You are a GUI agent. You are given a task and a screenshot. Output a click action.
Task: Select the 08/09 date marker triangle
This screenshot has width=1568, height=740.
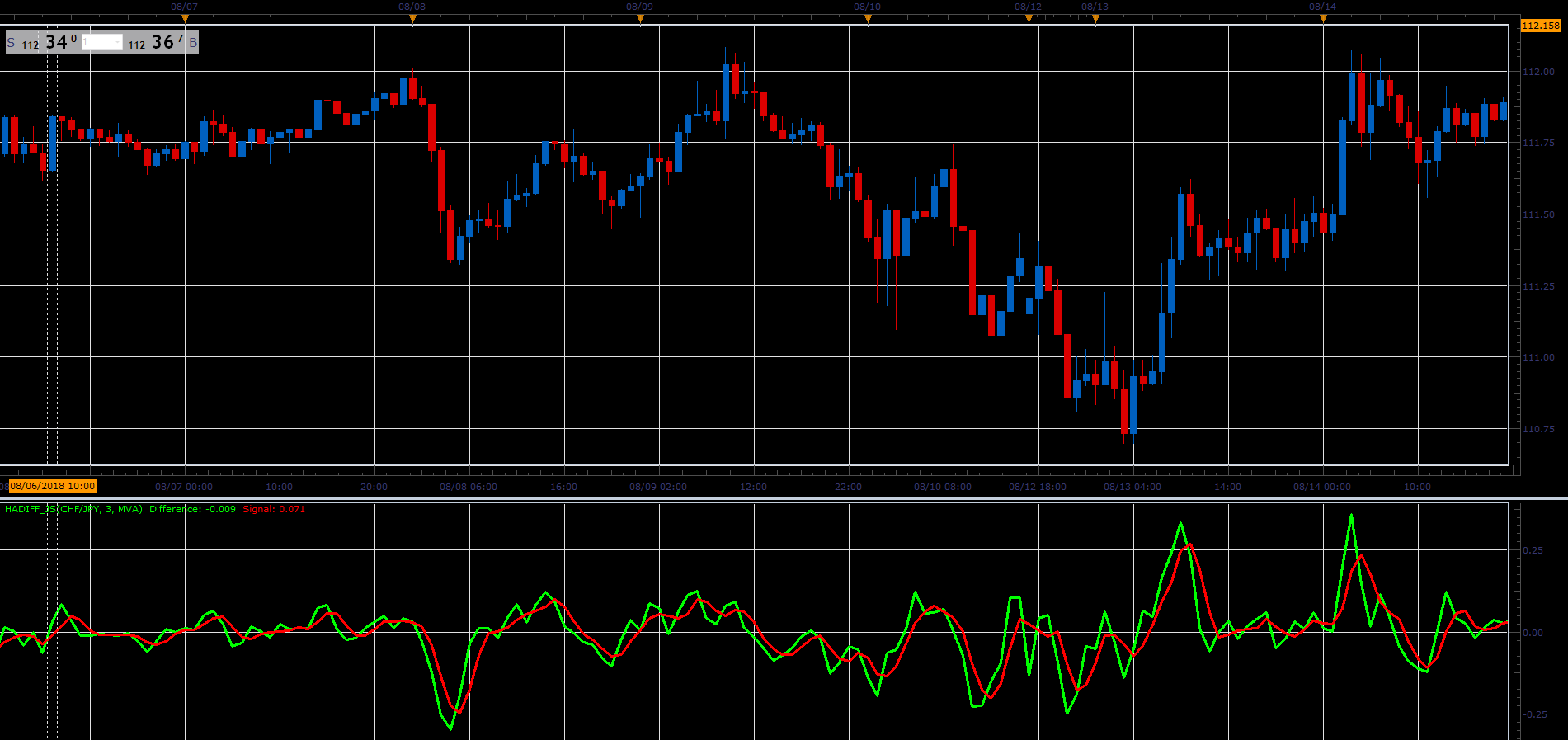coord(640,18)
